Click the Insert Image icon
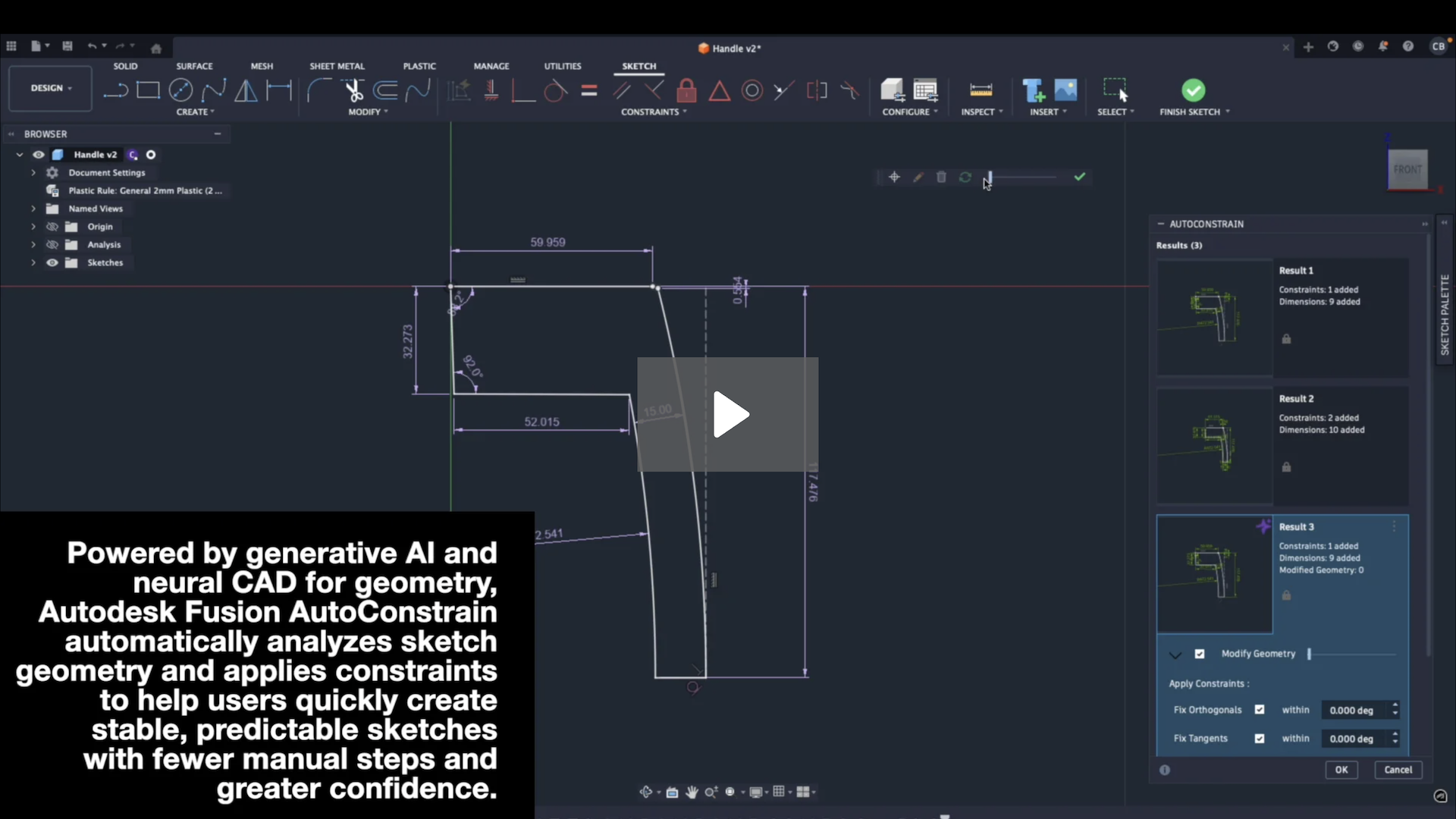Viewport: 1456px width, 819px height. pos(1065,89)
